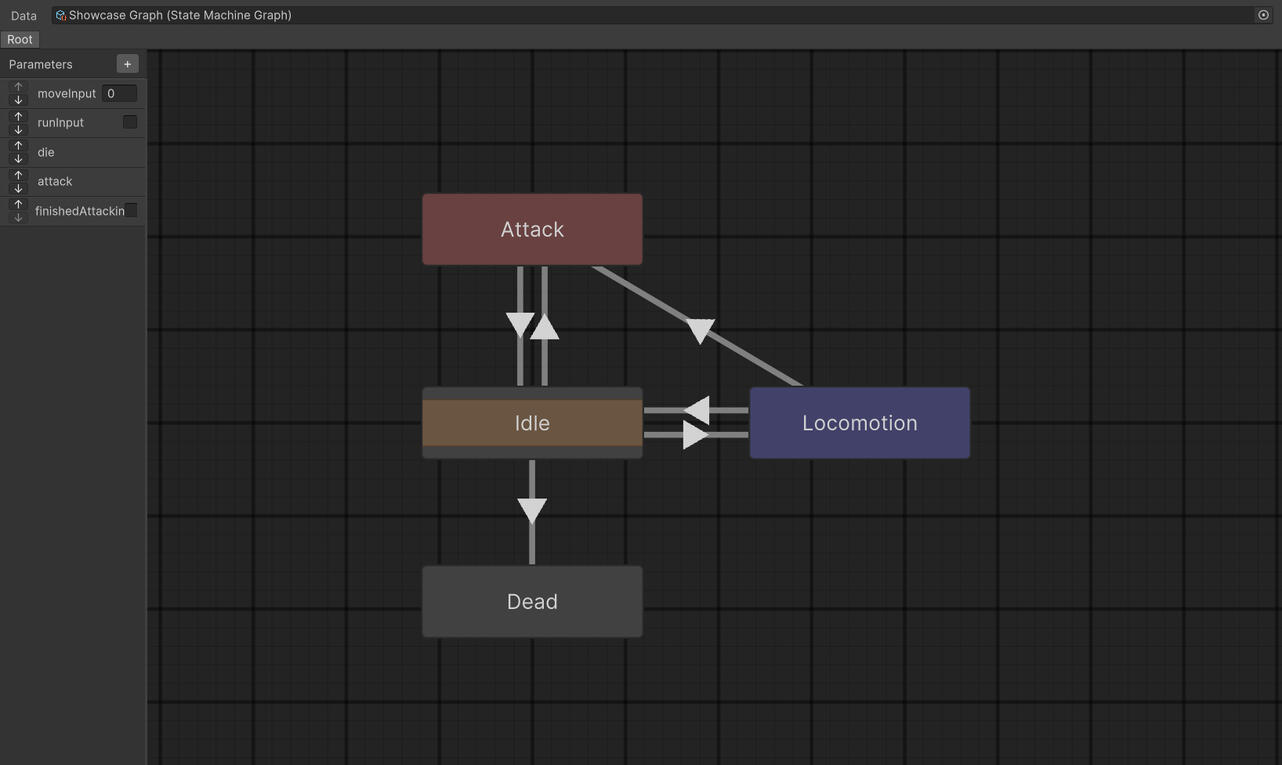Move finishedAttacking parameter down

tap(18, 217)
